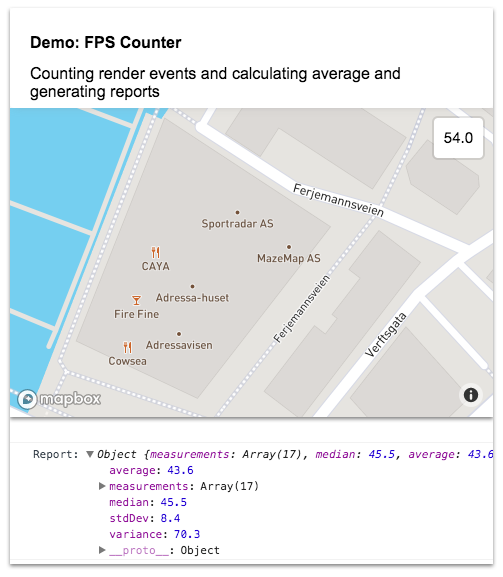Click the Cowsea map label
This screenshot has height=577, width=503.
point(127,361)
